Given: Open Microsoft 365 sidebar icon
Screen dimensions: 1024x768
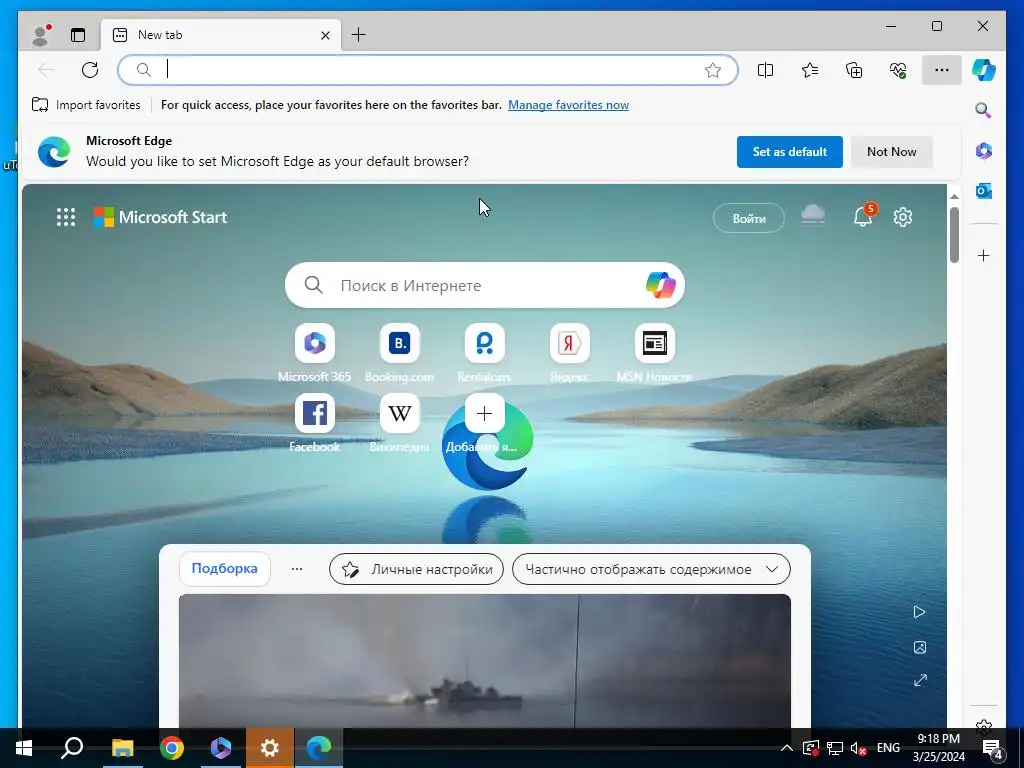Looking at the screenshot, I should point(984,151).
